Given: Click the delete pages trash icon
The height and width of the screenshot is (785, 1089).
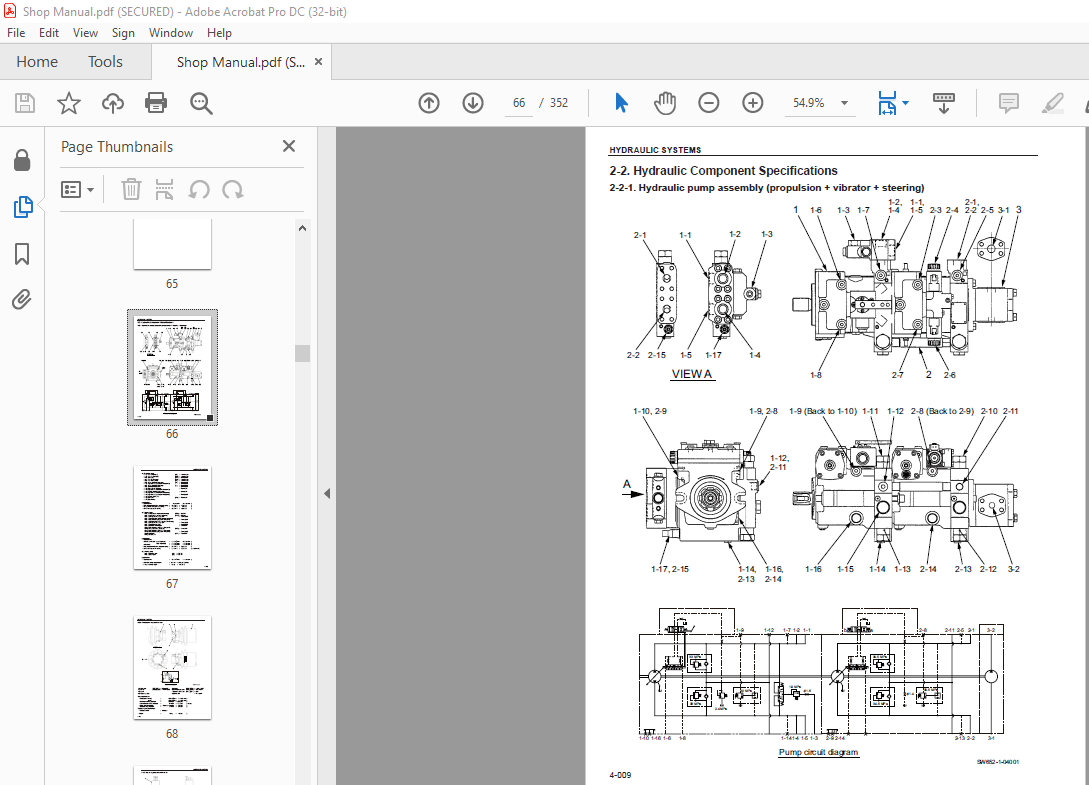Looking at the screenshot, I should (131, 189).
